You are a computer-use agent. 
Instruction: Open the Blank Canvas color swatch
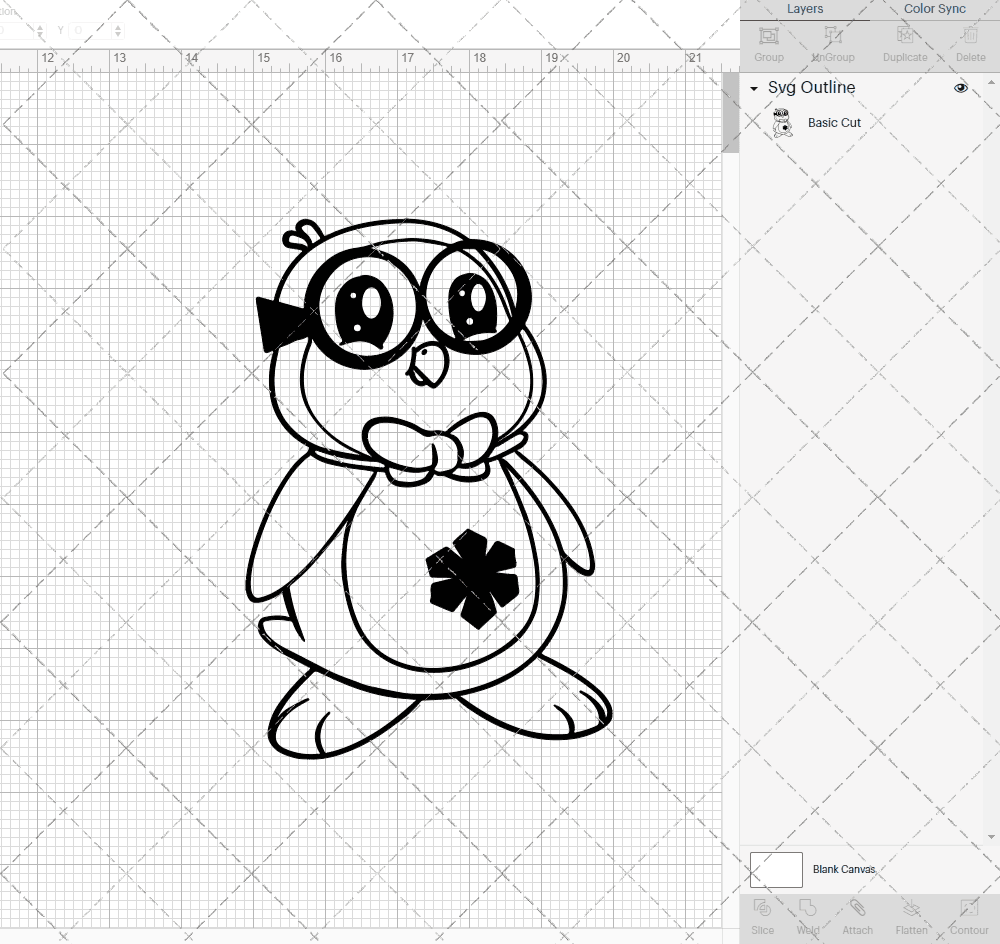[x=776, y=869]
